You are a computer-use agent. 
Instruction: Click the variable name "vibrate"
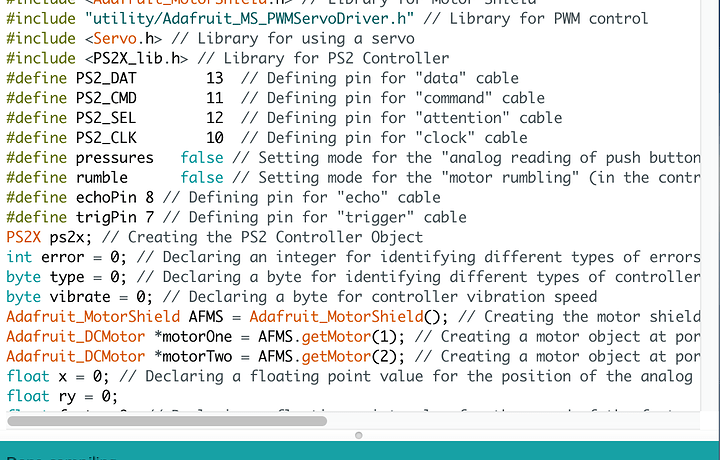point(80,297)
